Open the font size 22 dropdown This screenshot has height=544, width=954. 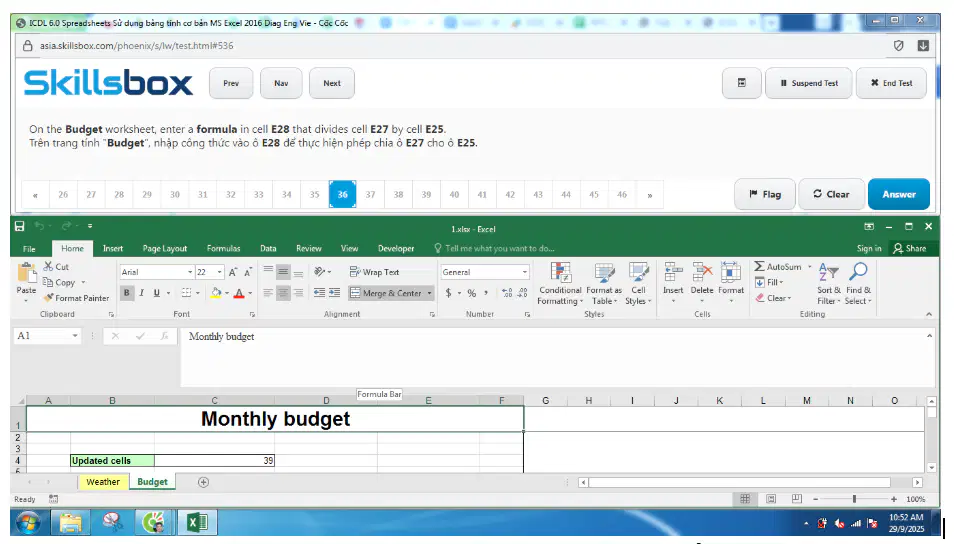(220, 272)
